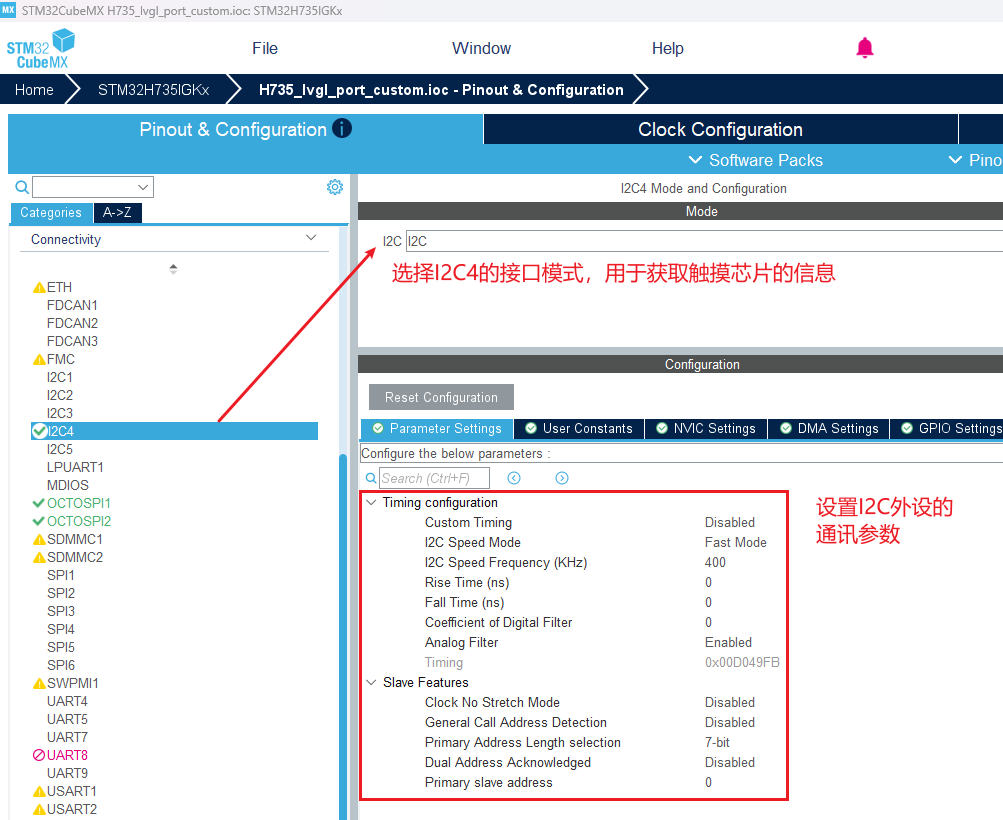Collapse Slave Features section
This screenshot has height=820, width=1003.
point(371,682)
